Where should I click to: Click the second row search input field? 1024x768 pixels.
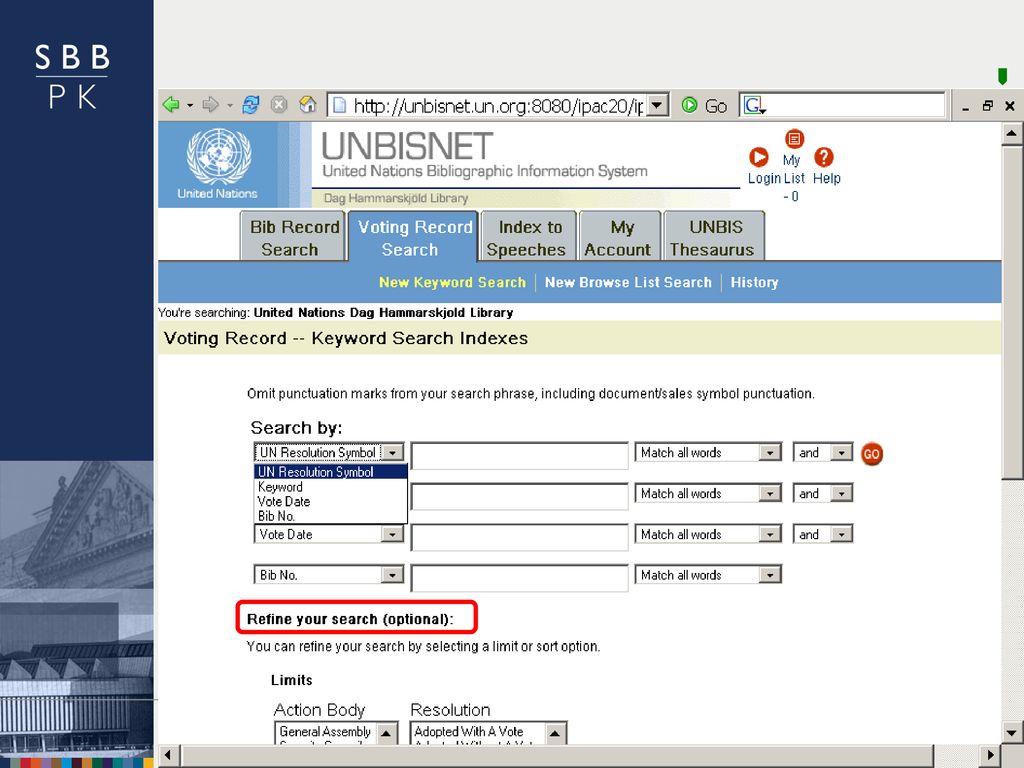pyautogui.click(x=520, y=497)
